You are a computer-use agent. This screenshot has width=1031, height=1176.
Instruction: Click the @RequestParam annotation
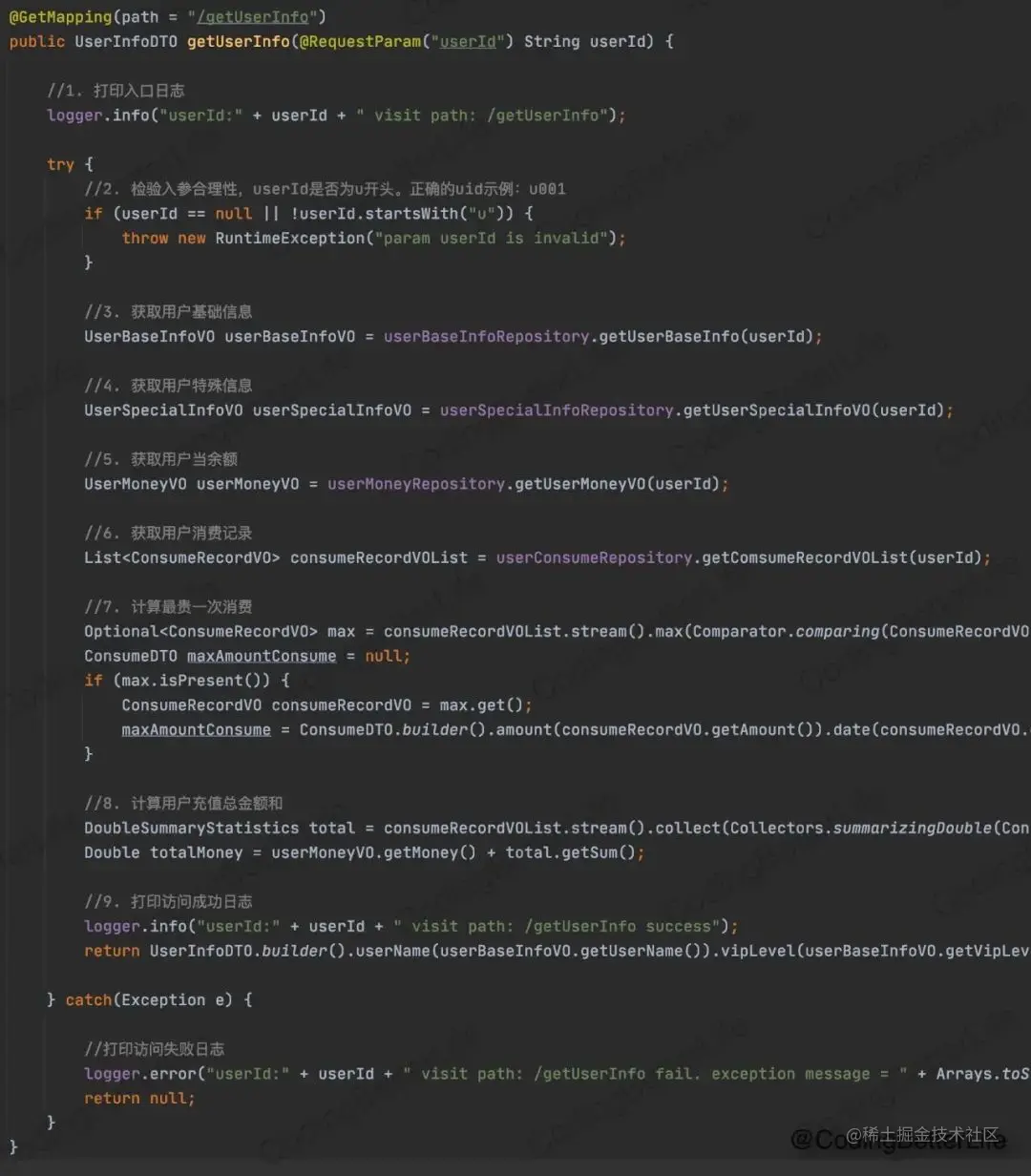tap(360, 41)
